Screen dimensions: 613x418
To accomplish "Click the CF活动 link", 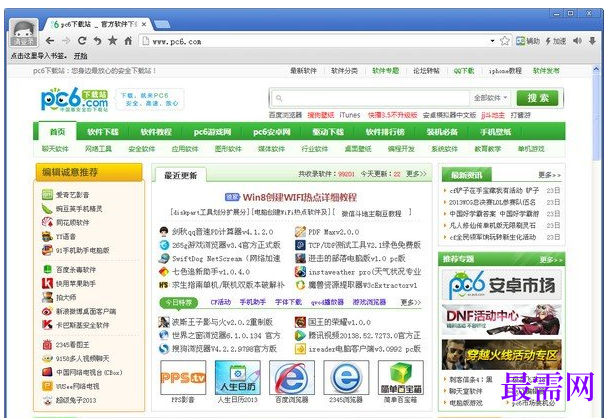I will pos(221,302).
